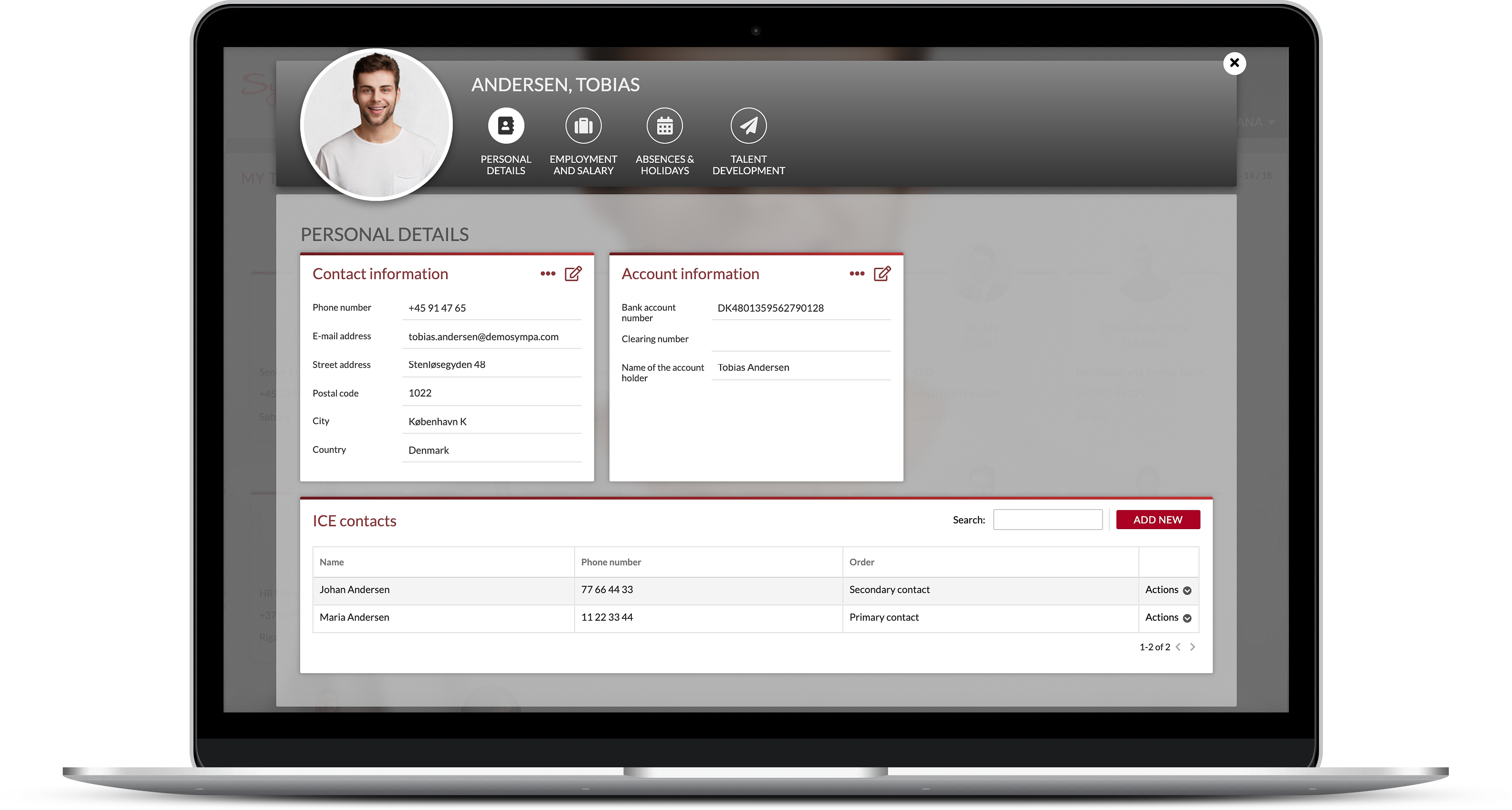Screen dimensions: 1512x810
Task: Edit Contact information with pencil icon
Action: click(x=573, y=274)
